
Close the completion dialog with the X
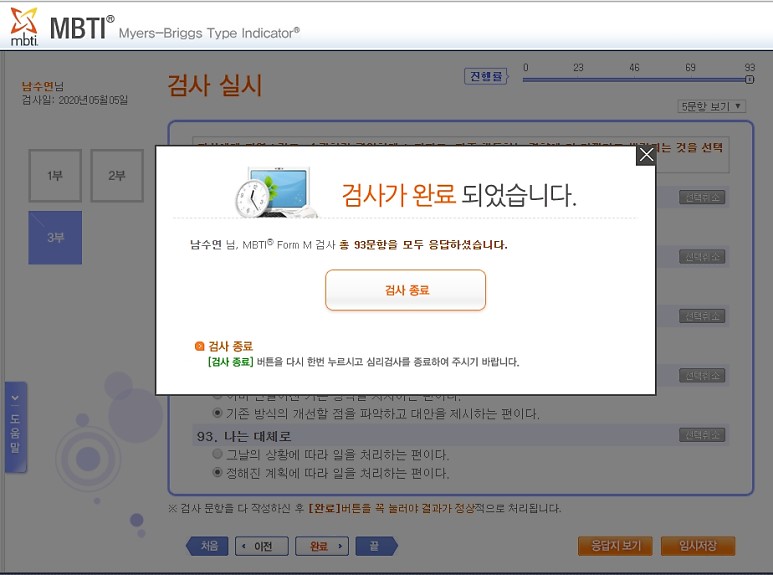coord(646,155)
